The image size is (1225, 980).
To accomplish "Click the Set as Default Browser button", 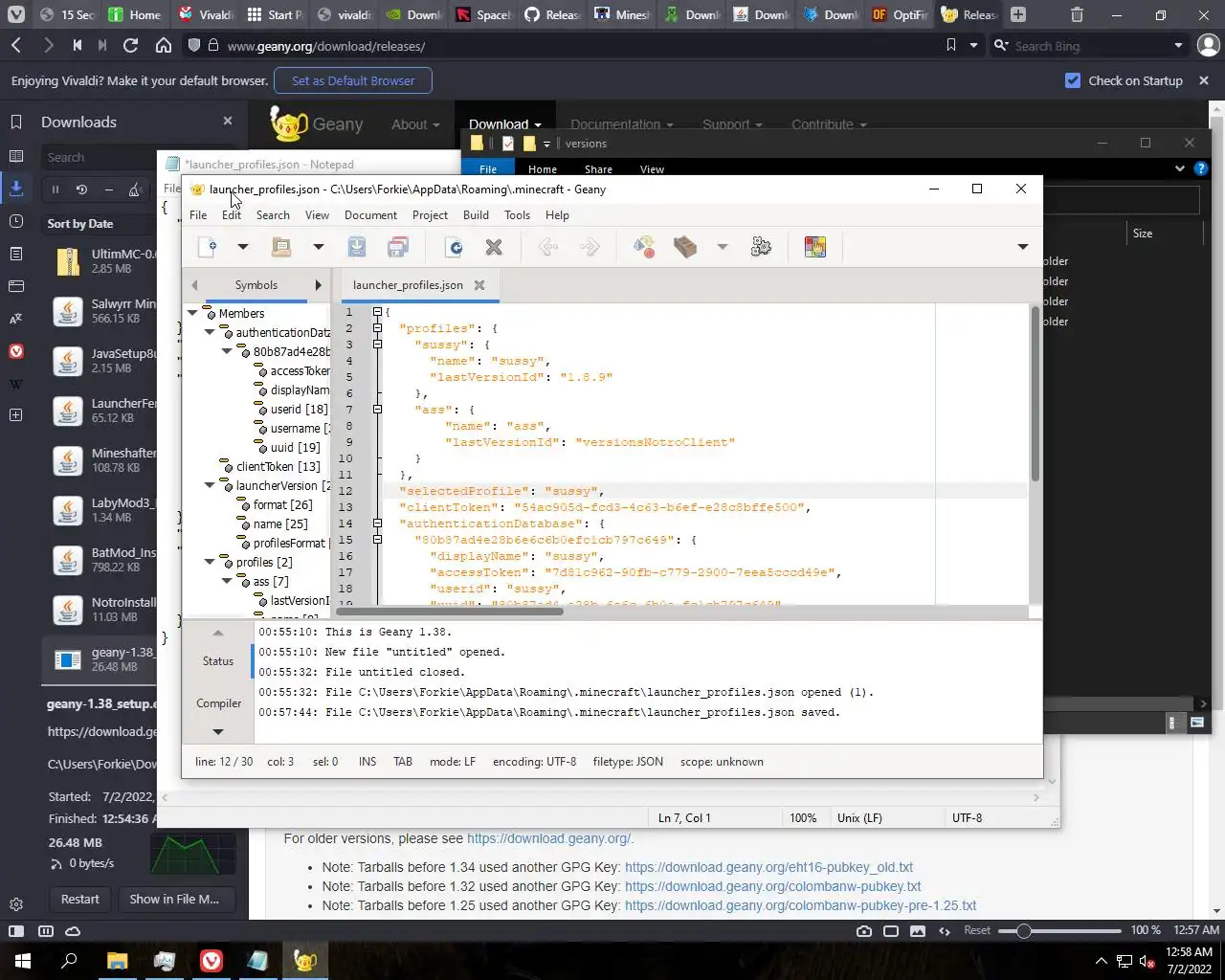I will (353, 80).
